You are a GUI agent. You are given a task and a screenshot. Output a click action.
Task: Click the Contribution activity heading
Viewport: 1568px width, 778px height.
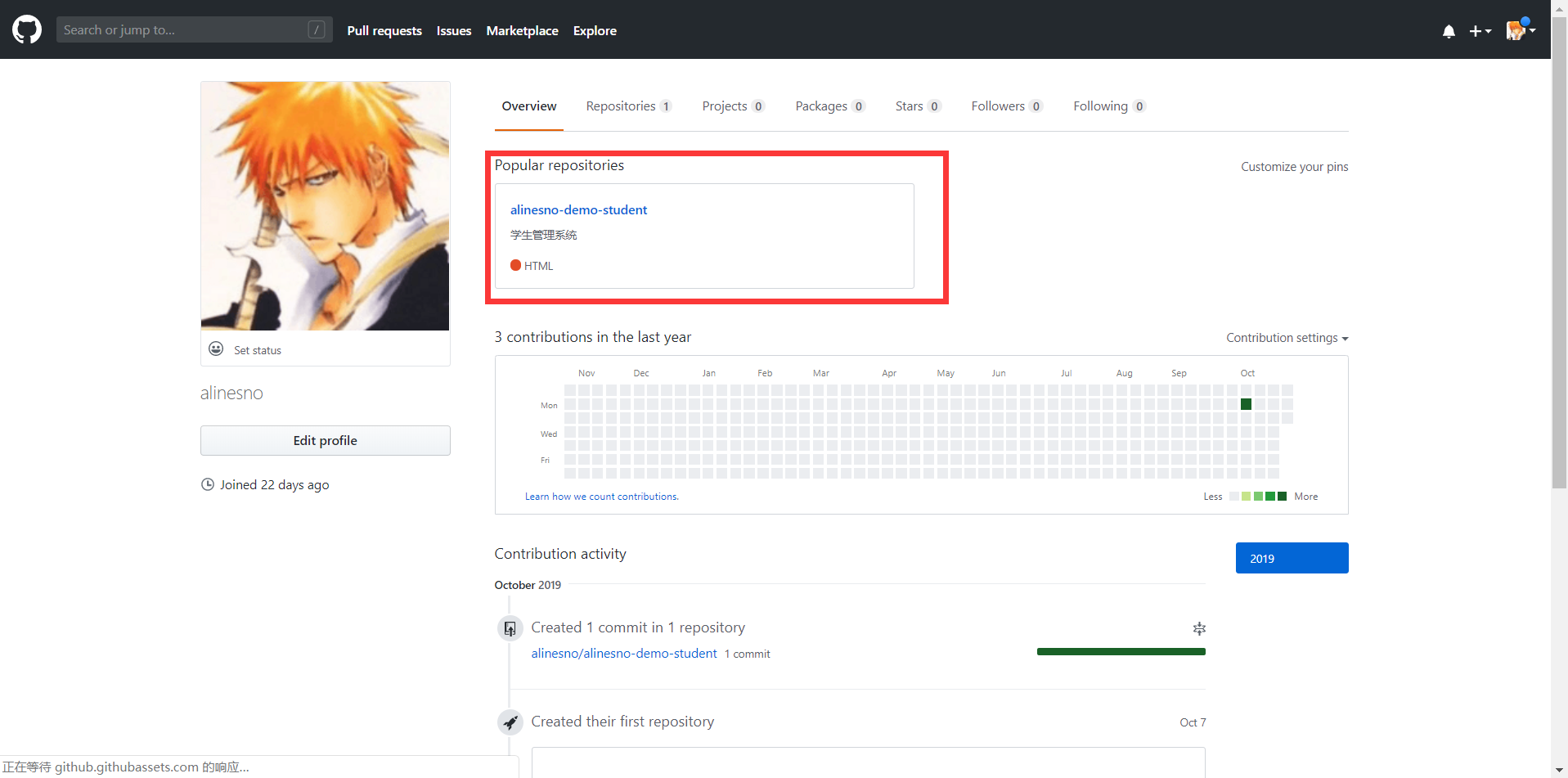click(x=560, y=554)
